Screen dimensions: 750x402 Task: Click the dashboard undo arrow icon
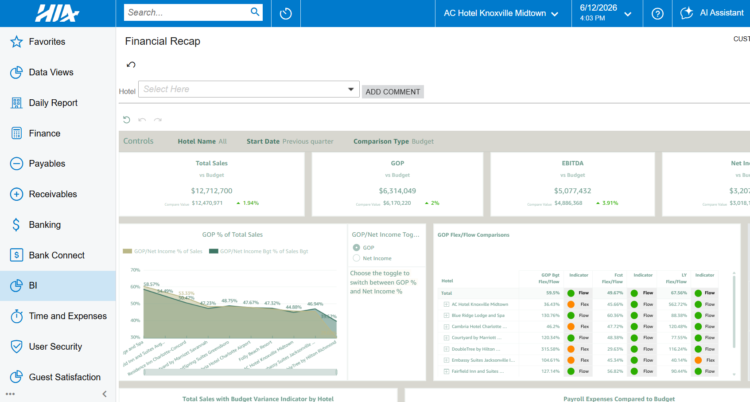click(x=142, y=120)
